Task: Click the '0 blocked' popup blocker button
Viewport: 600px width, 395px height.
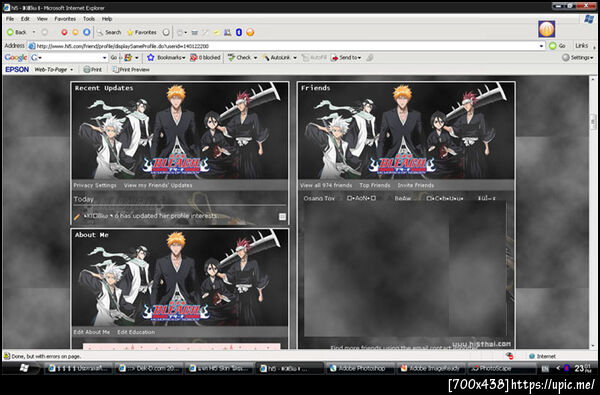Action: pos(205,57)
